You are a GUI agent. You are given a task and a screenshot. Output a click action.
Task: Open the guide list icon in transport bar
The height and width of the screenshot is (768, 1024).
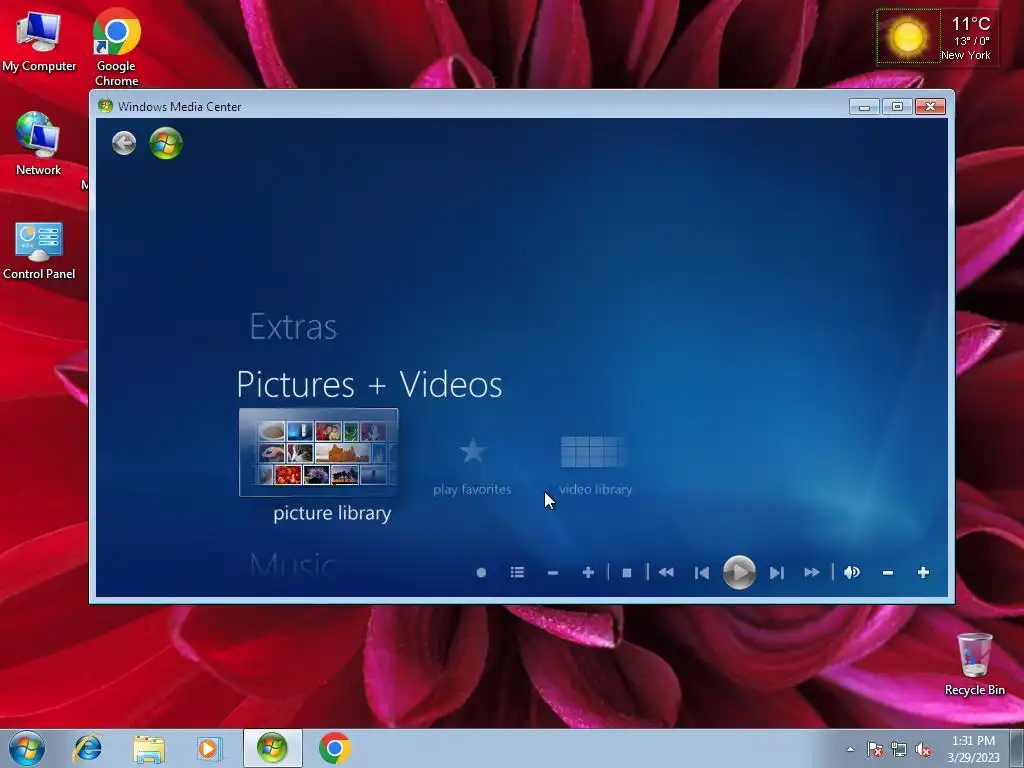click(x=517, y=573)
